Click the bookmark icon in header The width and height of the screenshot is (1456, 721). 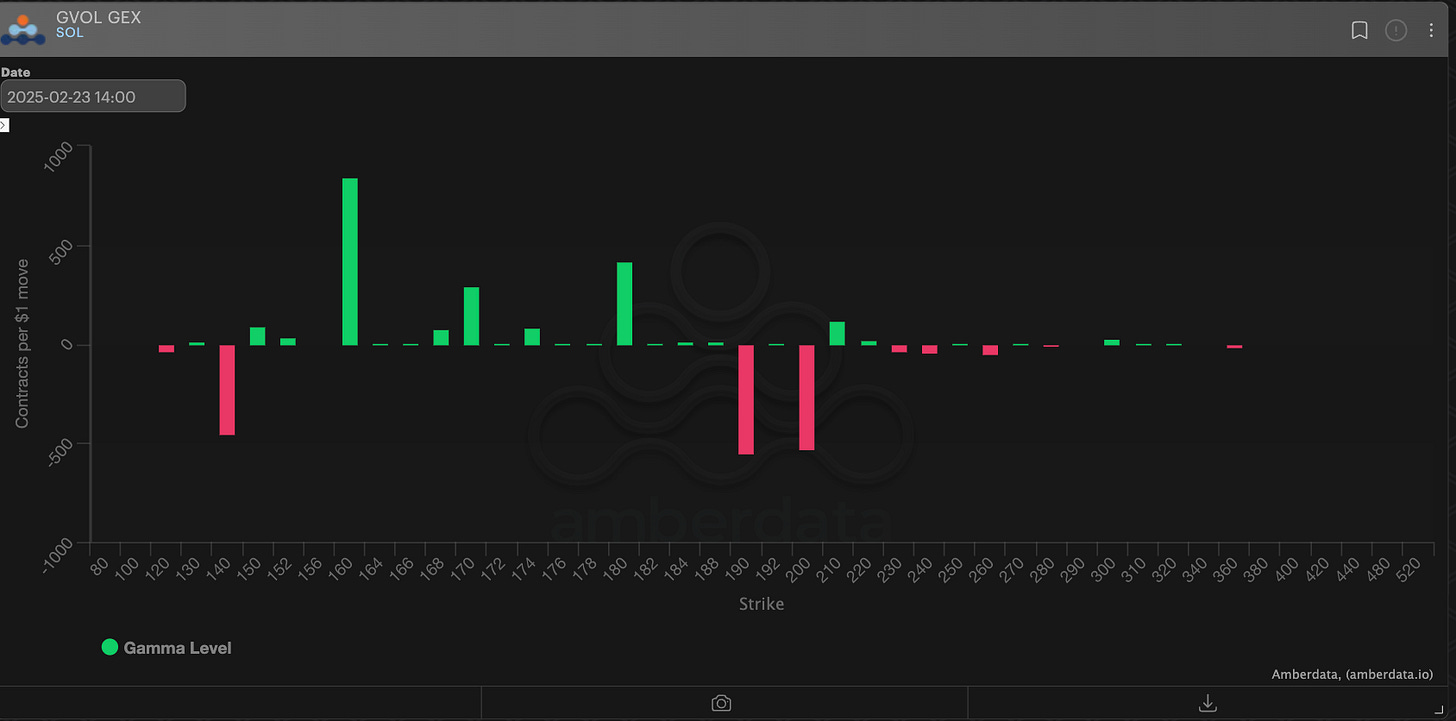click(x=1359, y=31)
